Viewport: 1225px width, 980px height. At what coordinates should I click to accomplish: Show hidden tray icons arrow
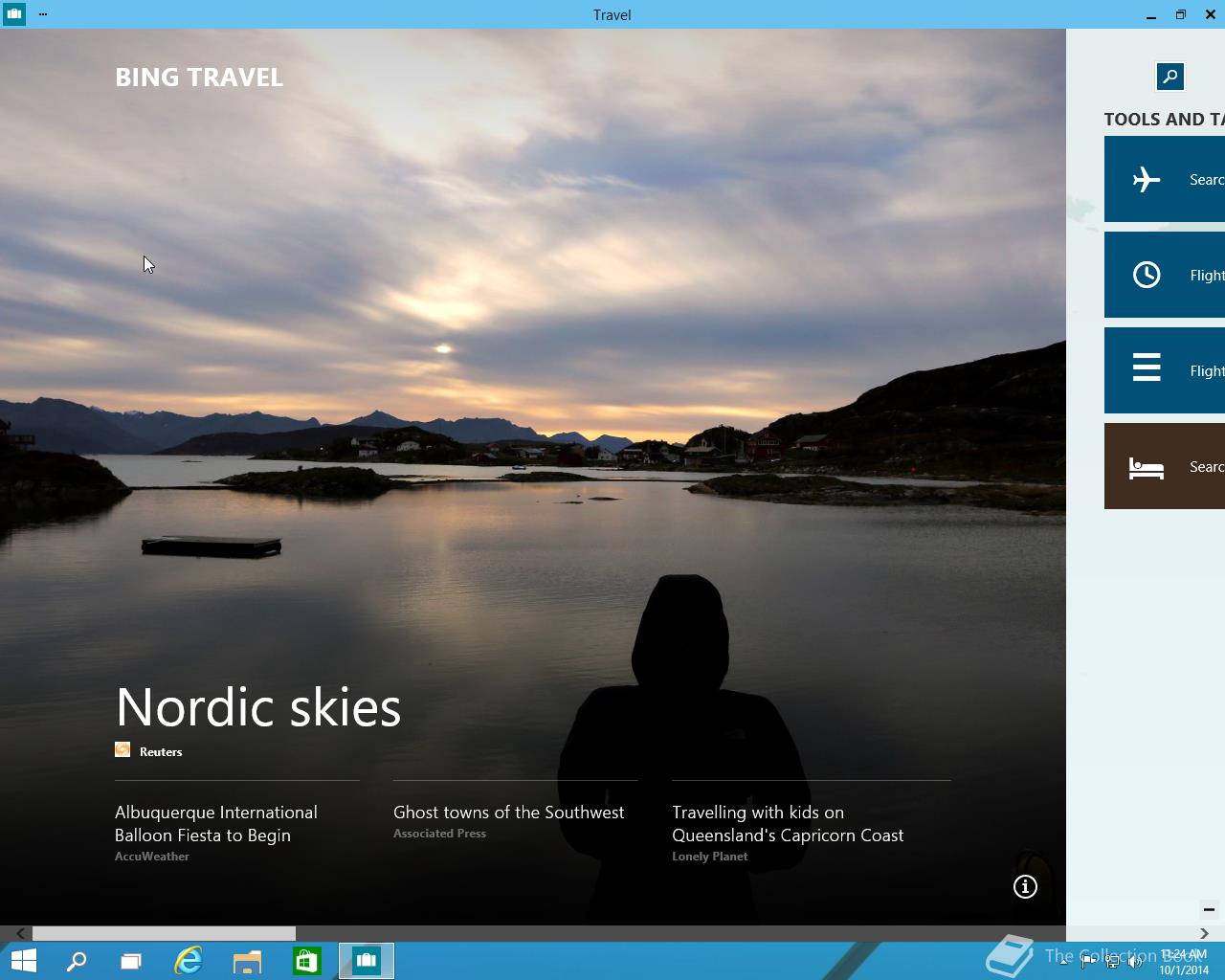click(1064, 962)
